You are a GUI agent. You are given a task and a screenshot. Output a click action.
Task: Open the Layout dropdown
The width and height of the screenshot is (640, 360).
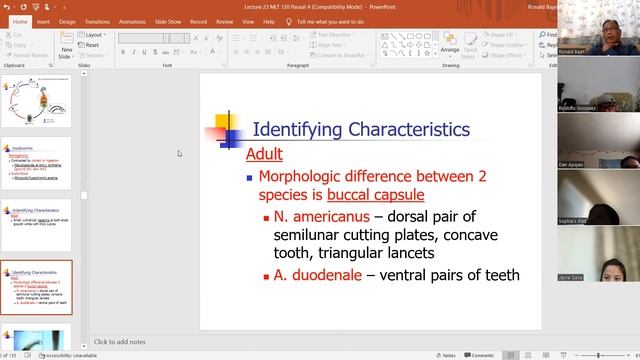pos(92,35)
